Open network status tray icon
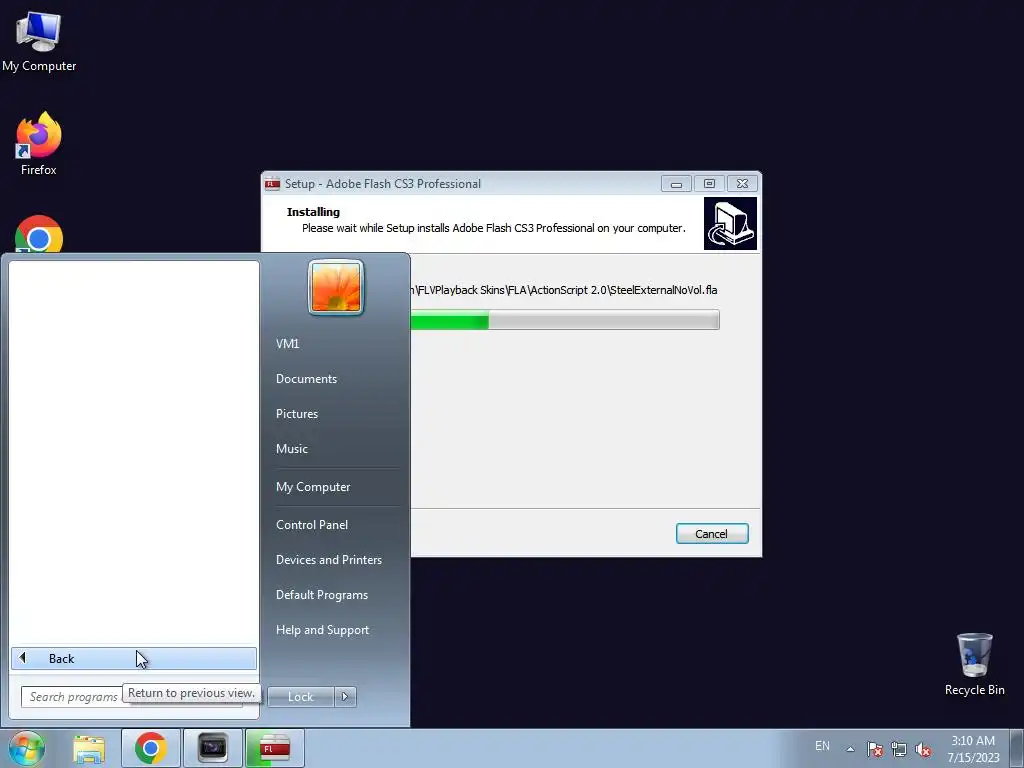Image resolution: width=1024 pixels, height=768 pixels. click(x=899, y=749)
